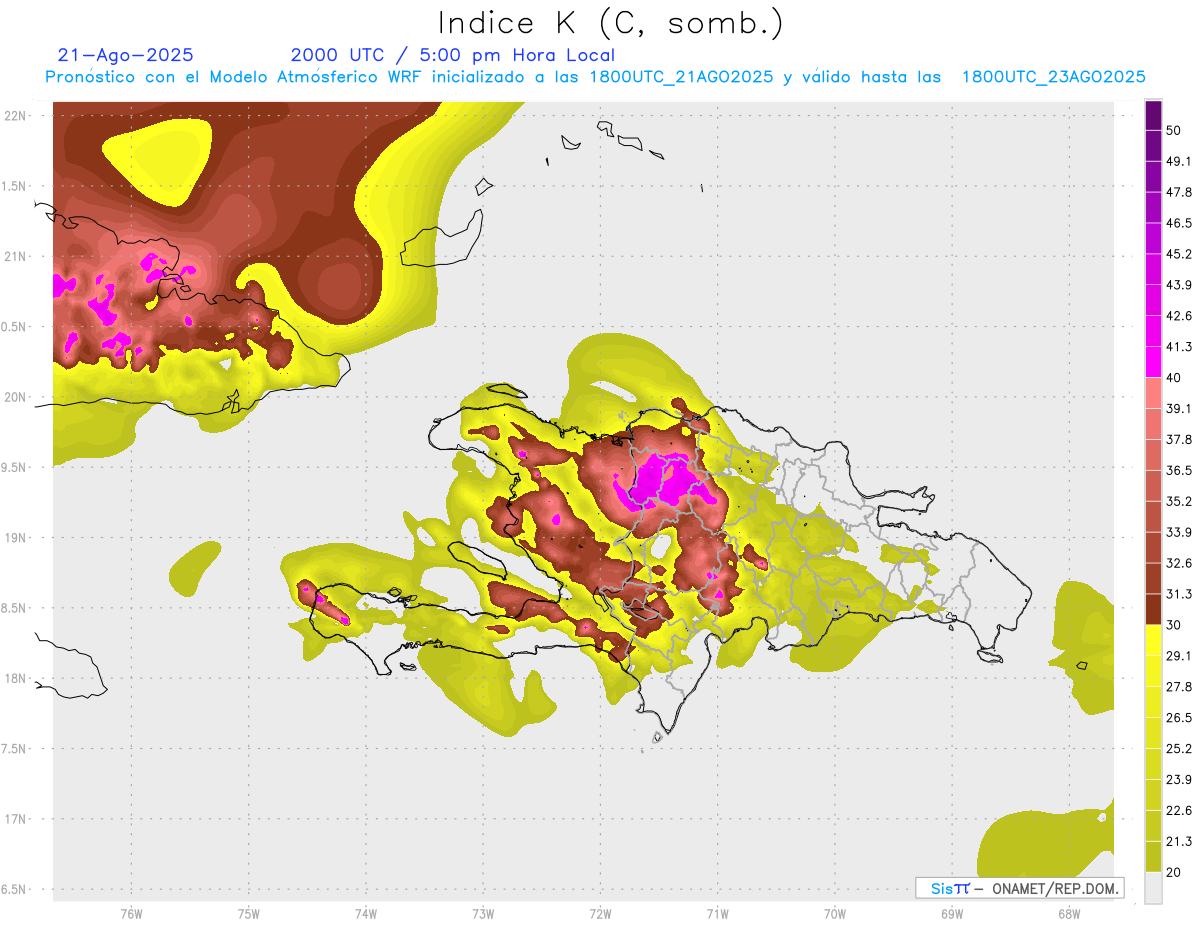Click the magenta legend band between 40 and 41.3
Screen dimensions: 1200x927
pos(1154,362)
